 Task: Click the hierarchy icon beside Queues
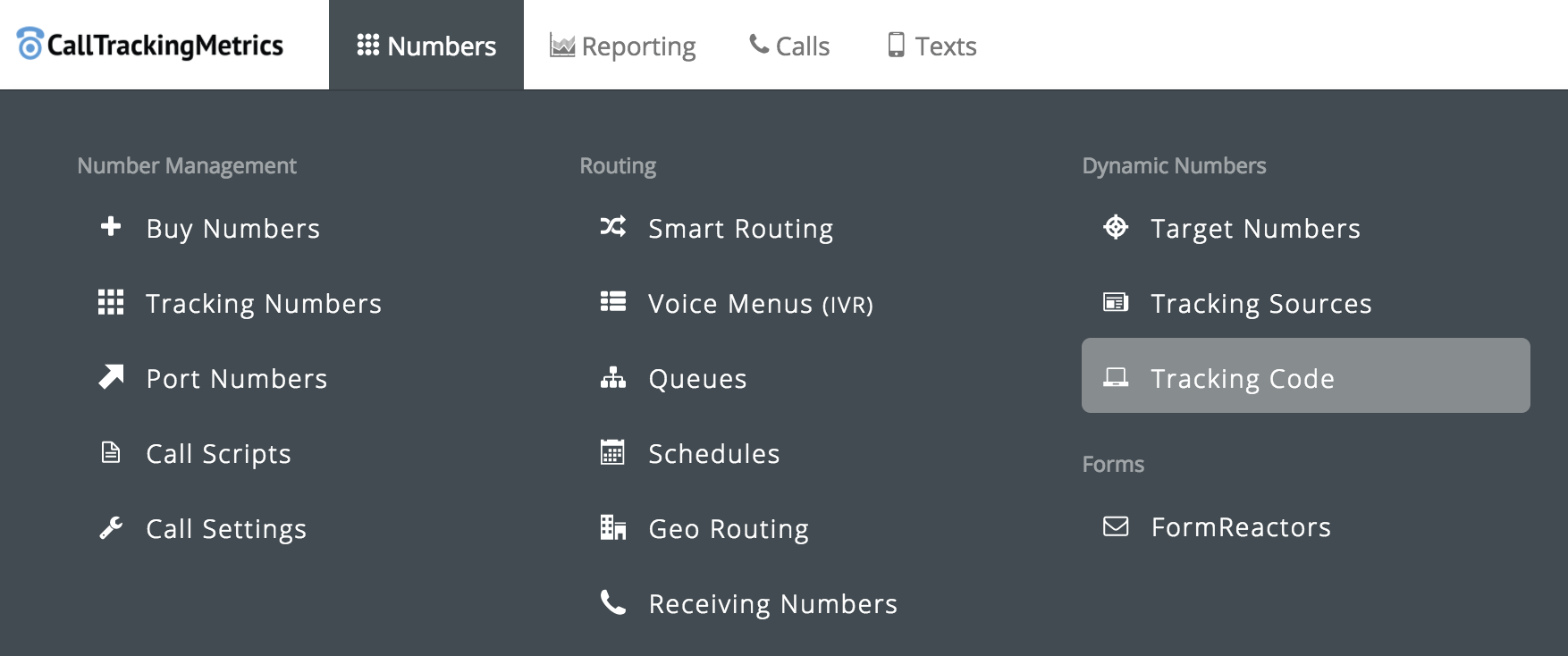613,377
